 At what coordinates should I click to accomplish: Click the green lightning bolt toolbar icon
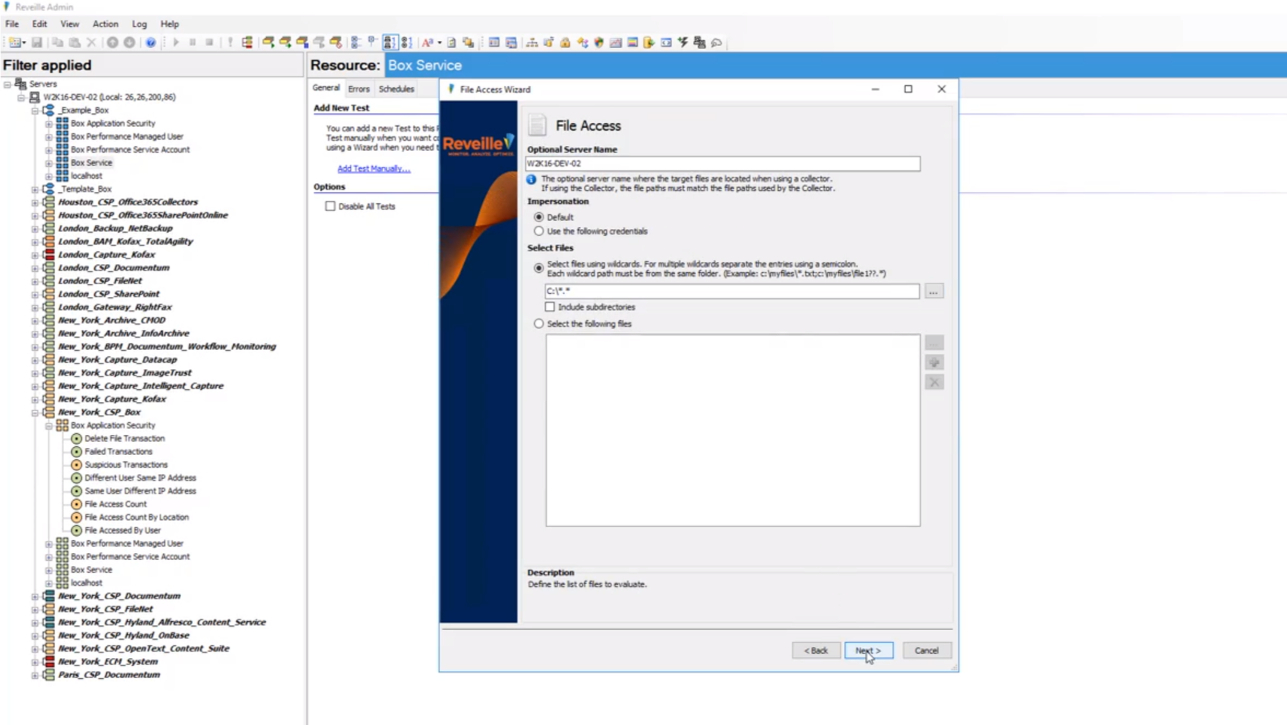point(683,43)
